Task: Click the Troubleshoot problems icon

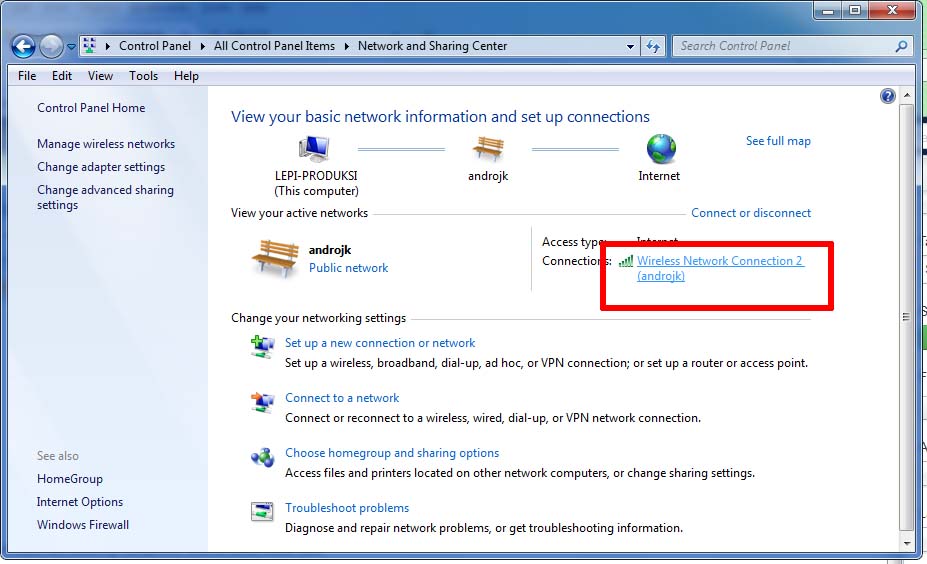Action: click(262, 511)
